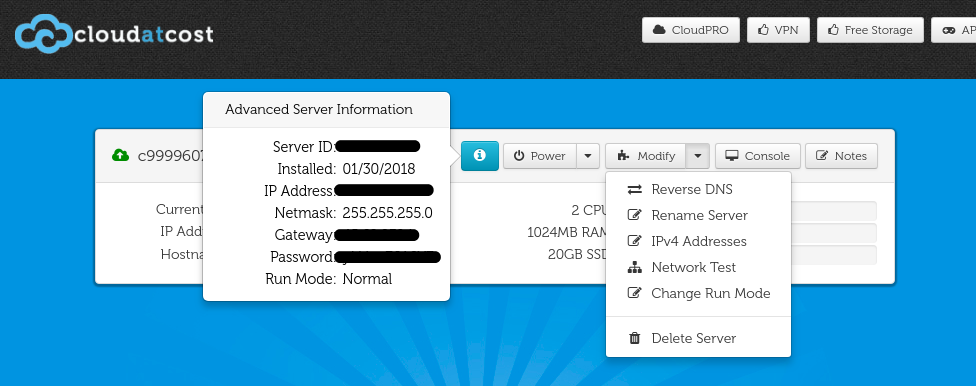Click the Advanced Server Information heading

[319, 110]
